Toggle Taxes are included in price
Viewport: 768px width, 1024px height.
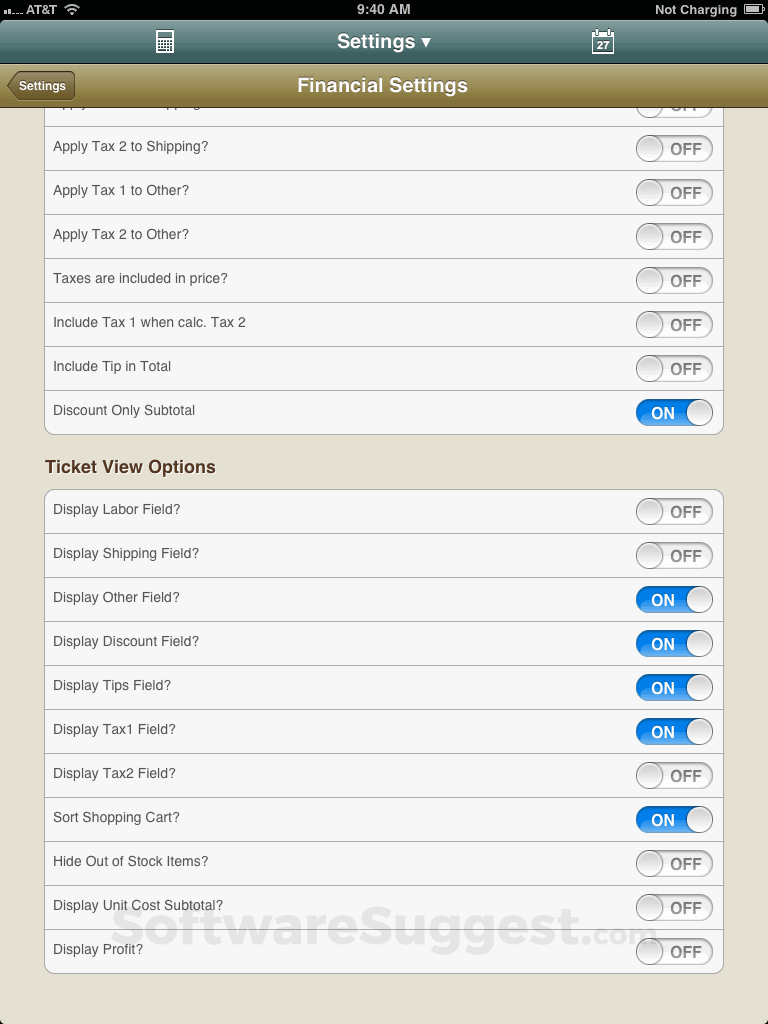coord(674,281)
